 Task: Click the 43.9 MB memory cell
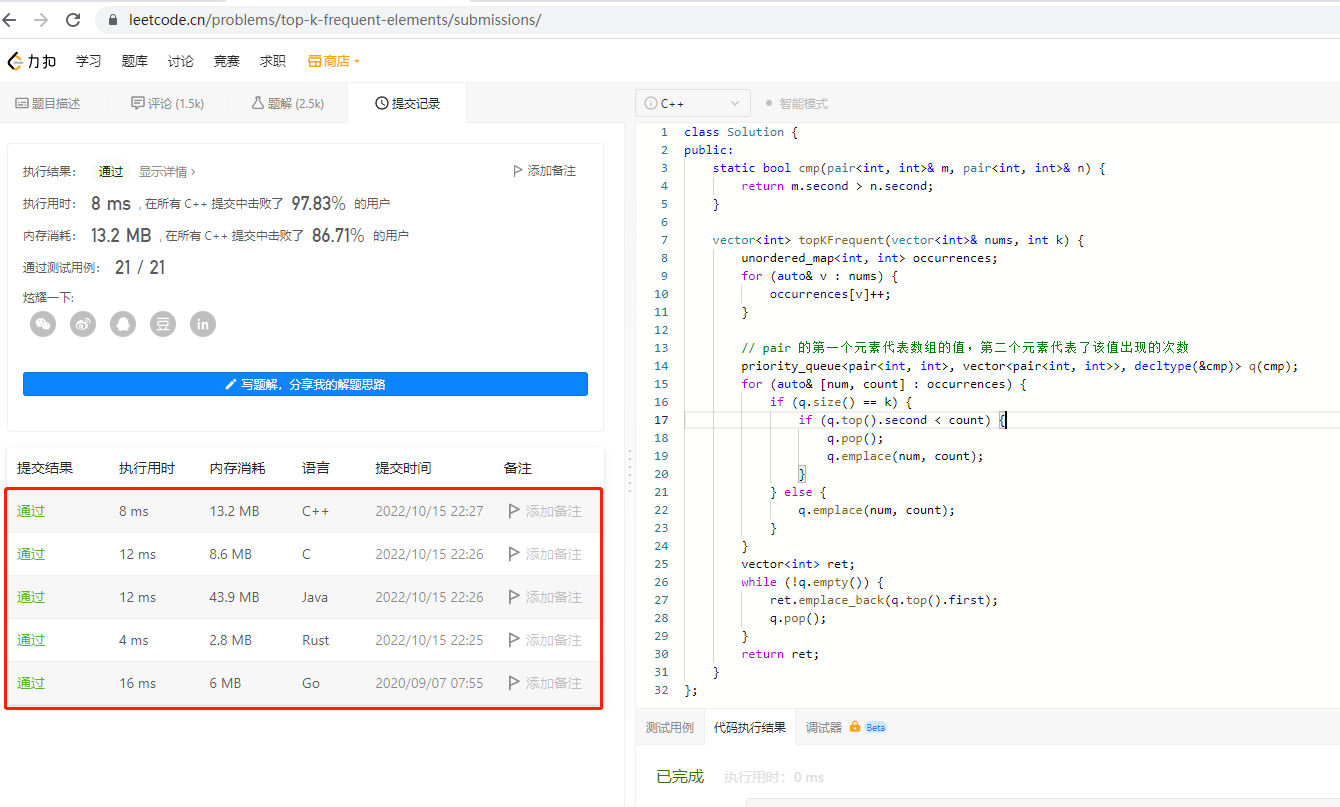[x=234, y=597]
